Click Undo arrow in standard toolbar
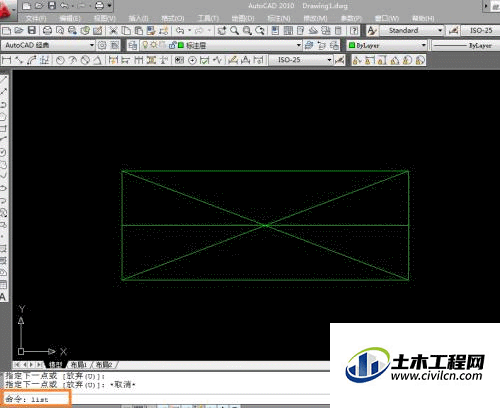The height and width of the screenshot is (408, 500). [x=180, y=31]
